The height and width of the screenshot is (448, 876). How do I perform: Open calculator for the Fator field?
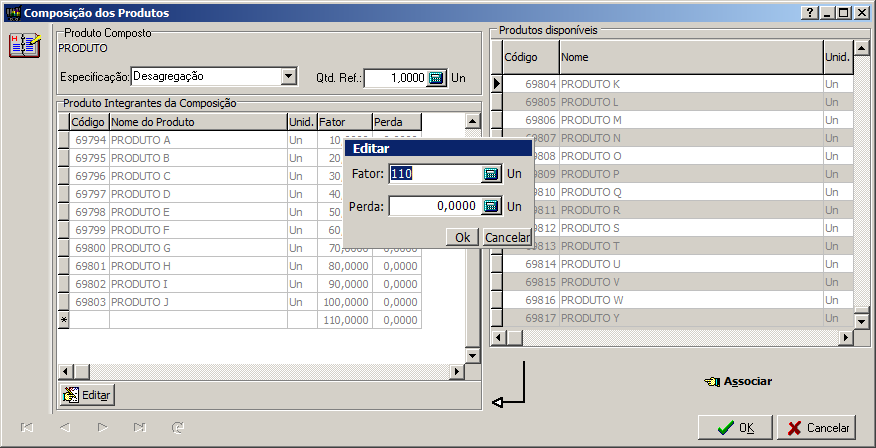click(491, 174)
